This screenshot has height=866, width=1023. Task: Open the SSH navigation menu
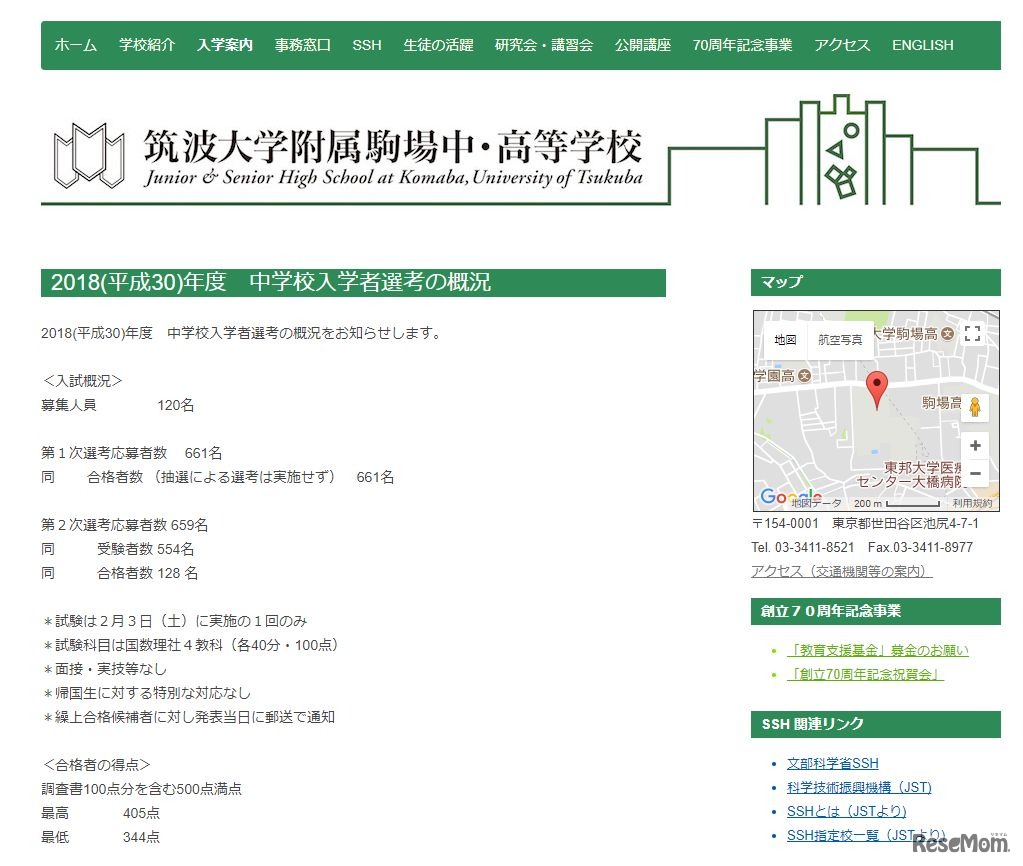366,44
